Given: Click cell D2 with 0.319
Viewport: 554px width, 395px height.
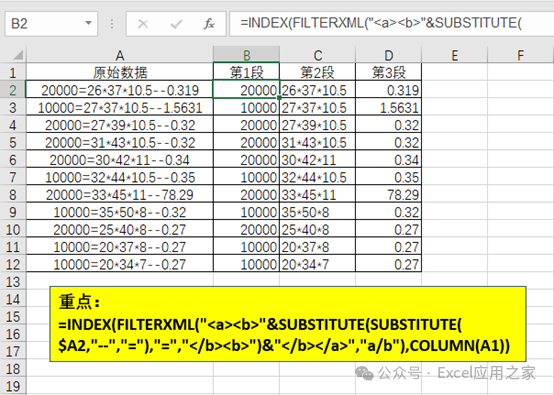Looking at the screenshot, I should (388, 90).
